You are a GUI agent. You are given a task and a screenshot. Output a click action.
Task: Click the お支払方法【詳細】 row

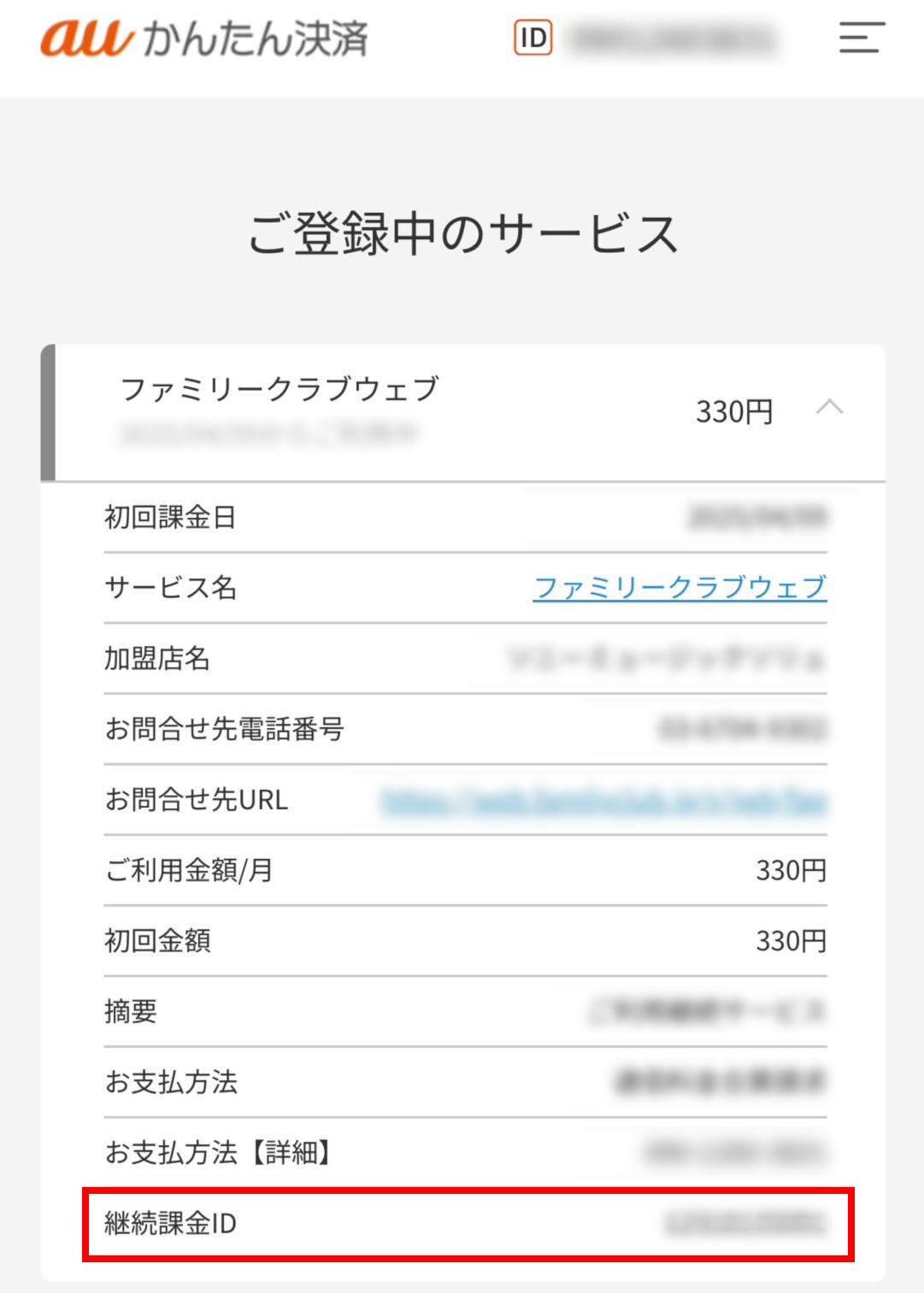[466, 1152]
